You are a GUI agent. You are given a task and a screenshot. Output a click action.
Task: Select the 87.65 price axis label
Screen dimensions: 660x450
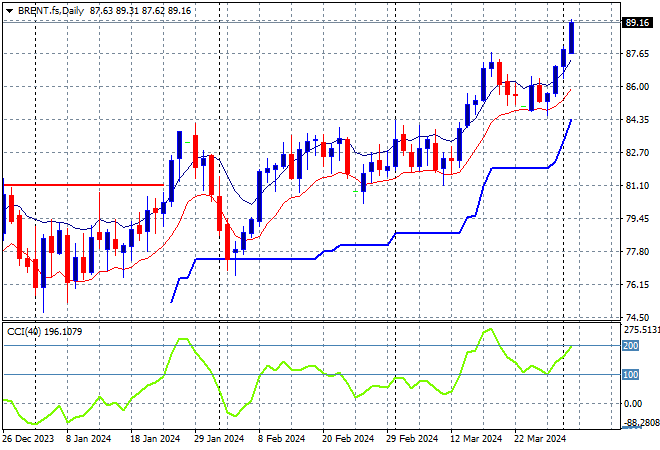coord(637,53)
